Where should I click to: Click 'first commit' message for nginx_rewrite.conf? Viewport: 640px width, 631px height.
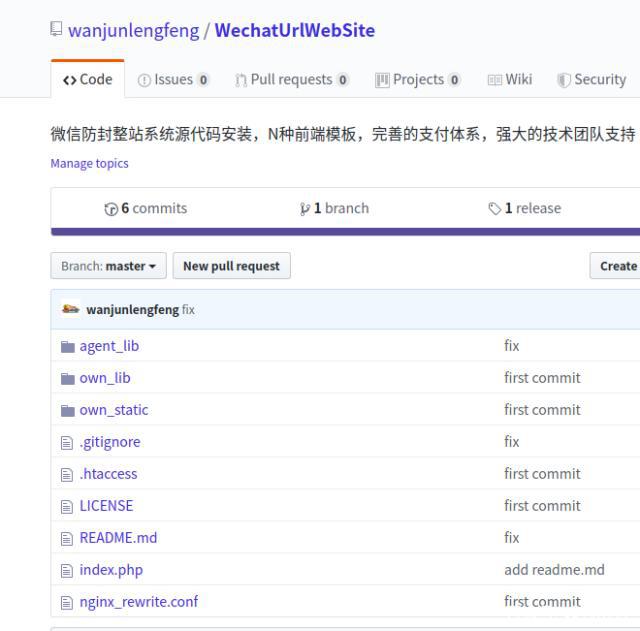(x=542, y=602)
